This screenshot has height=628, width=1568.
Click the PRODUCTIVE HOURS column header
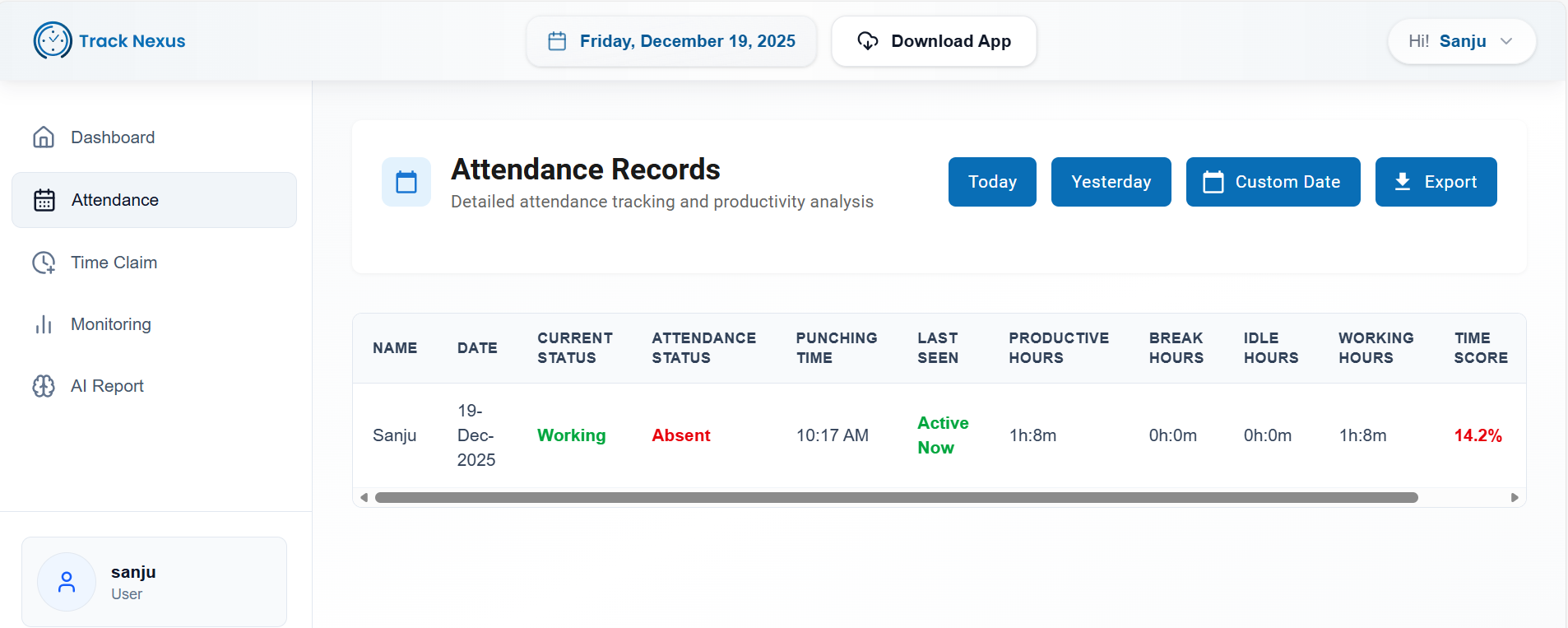point(1059,348)
